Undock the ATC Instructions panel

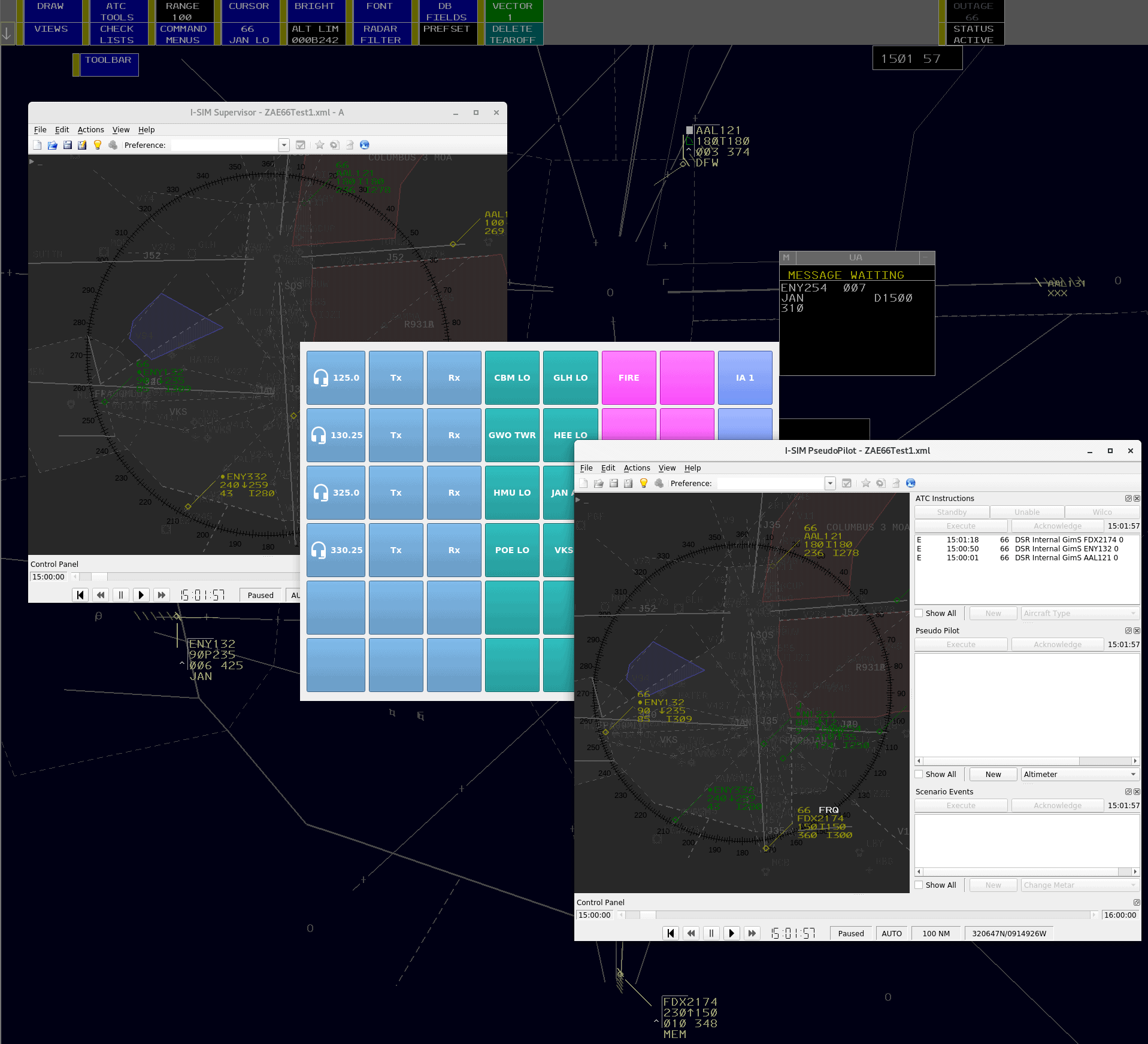[1128, 499]
